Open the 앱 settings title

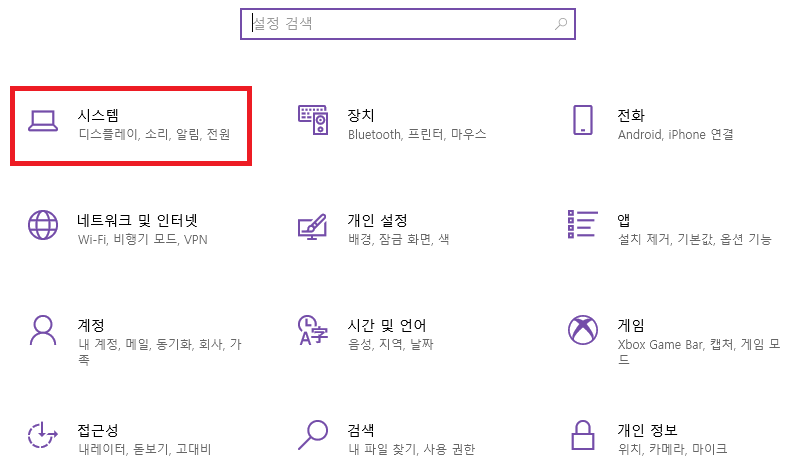(x=623, y=220)
